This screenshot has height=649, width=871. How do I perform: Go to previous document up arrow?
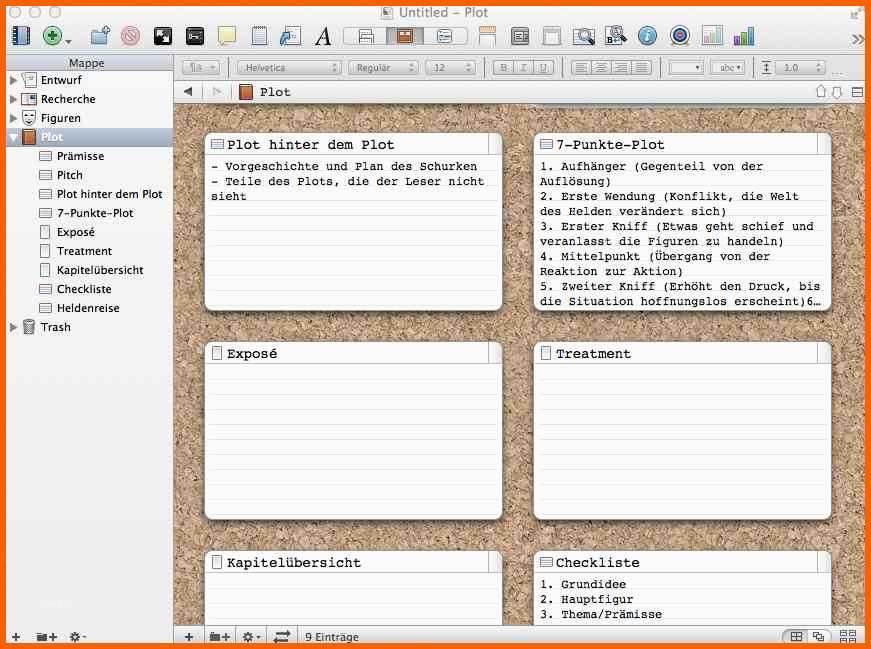pyautogui.click(x=820, y=92)
